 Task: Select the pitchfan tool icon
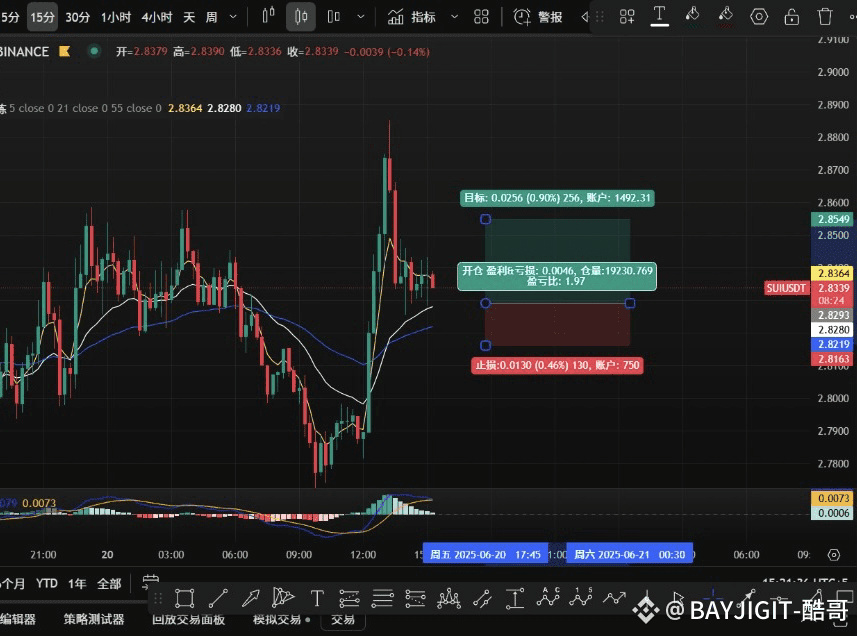tap(283, 597)
